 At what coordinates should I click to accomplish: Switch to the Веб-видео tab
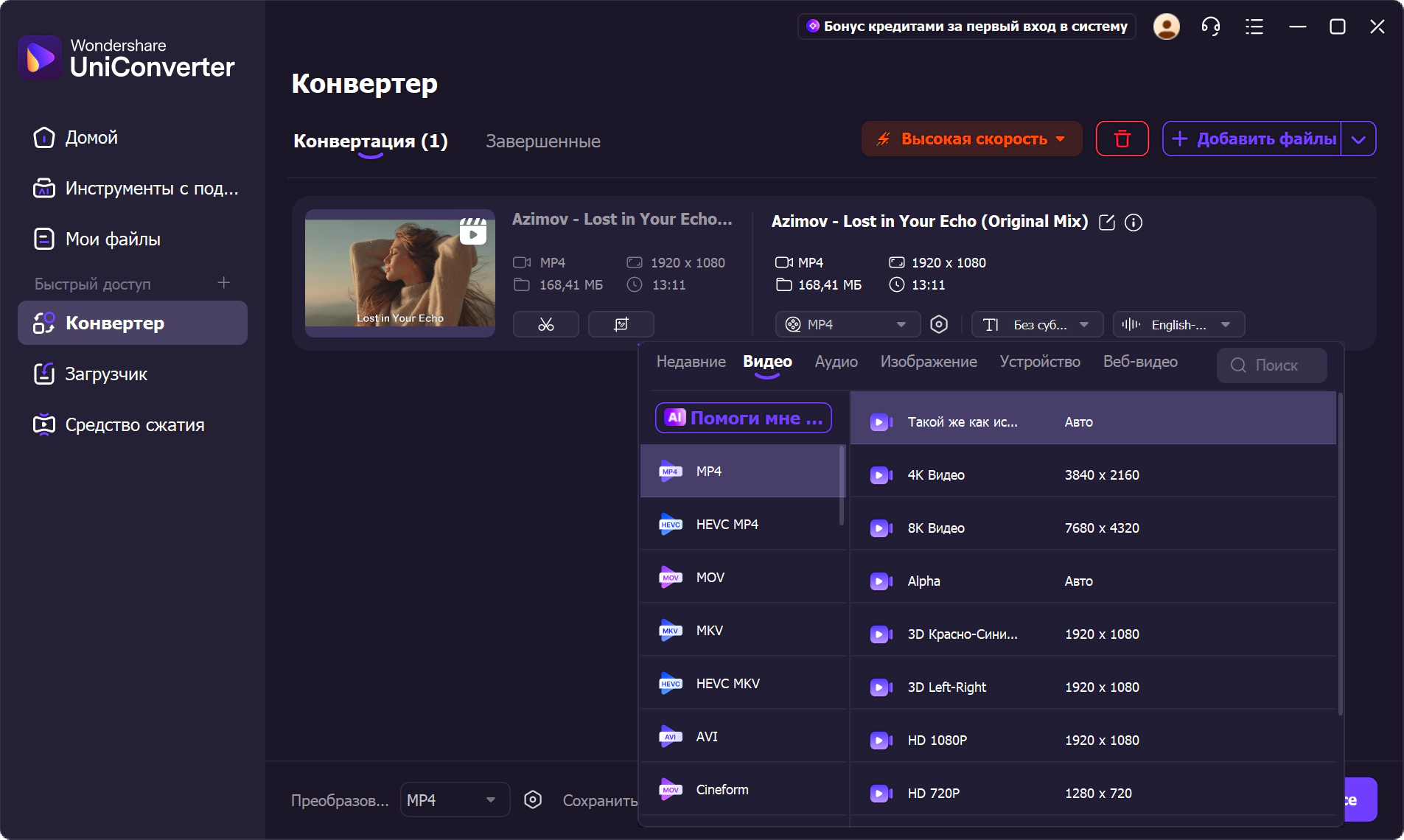pyautogui.click(x=1140, y=362)
